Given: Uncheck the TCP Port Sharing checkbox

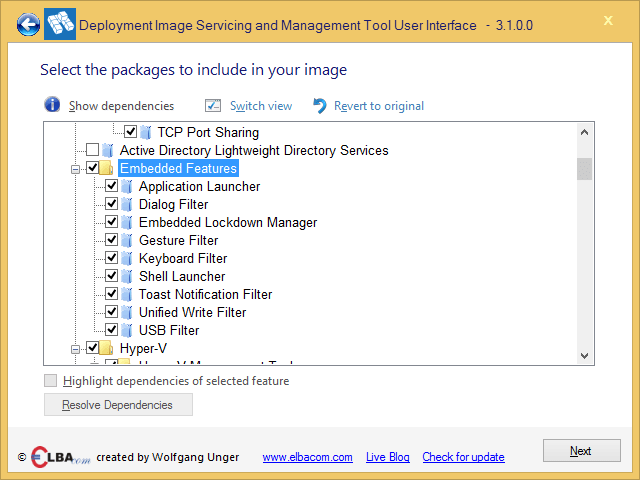Looking at the screenshot, I should point(131,131).
